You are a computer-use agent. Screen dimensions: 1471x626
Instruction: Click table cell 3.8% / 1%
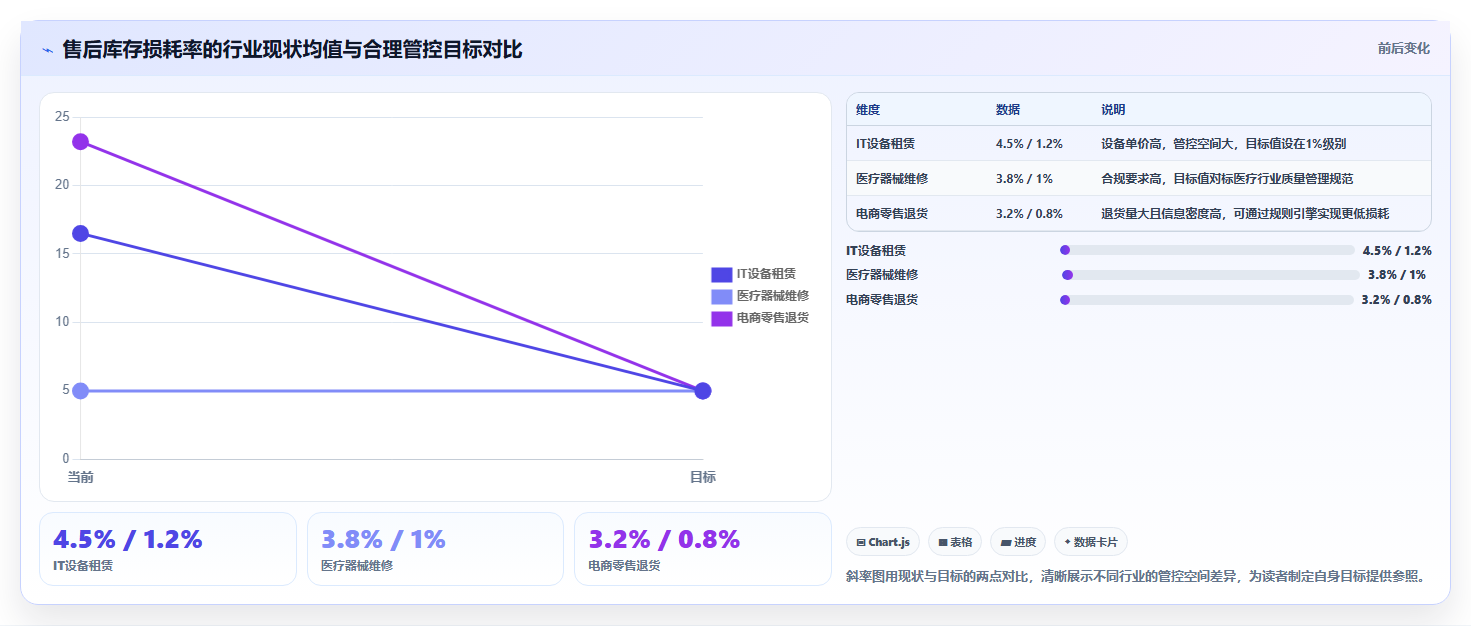1024,178
